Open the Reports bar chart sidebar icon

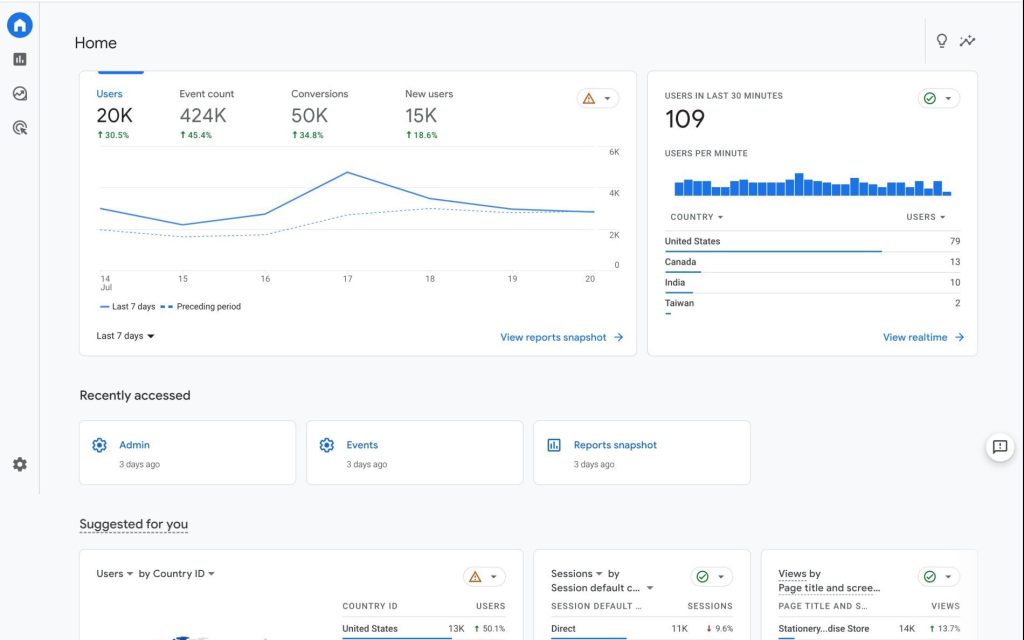(x=20, y=59)
